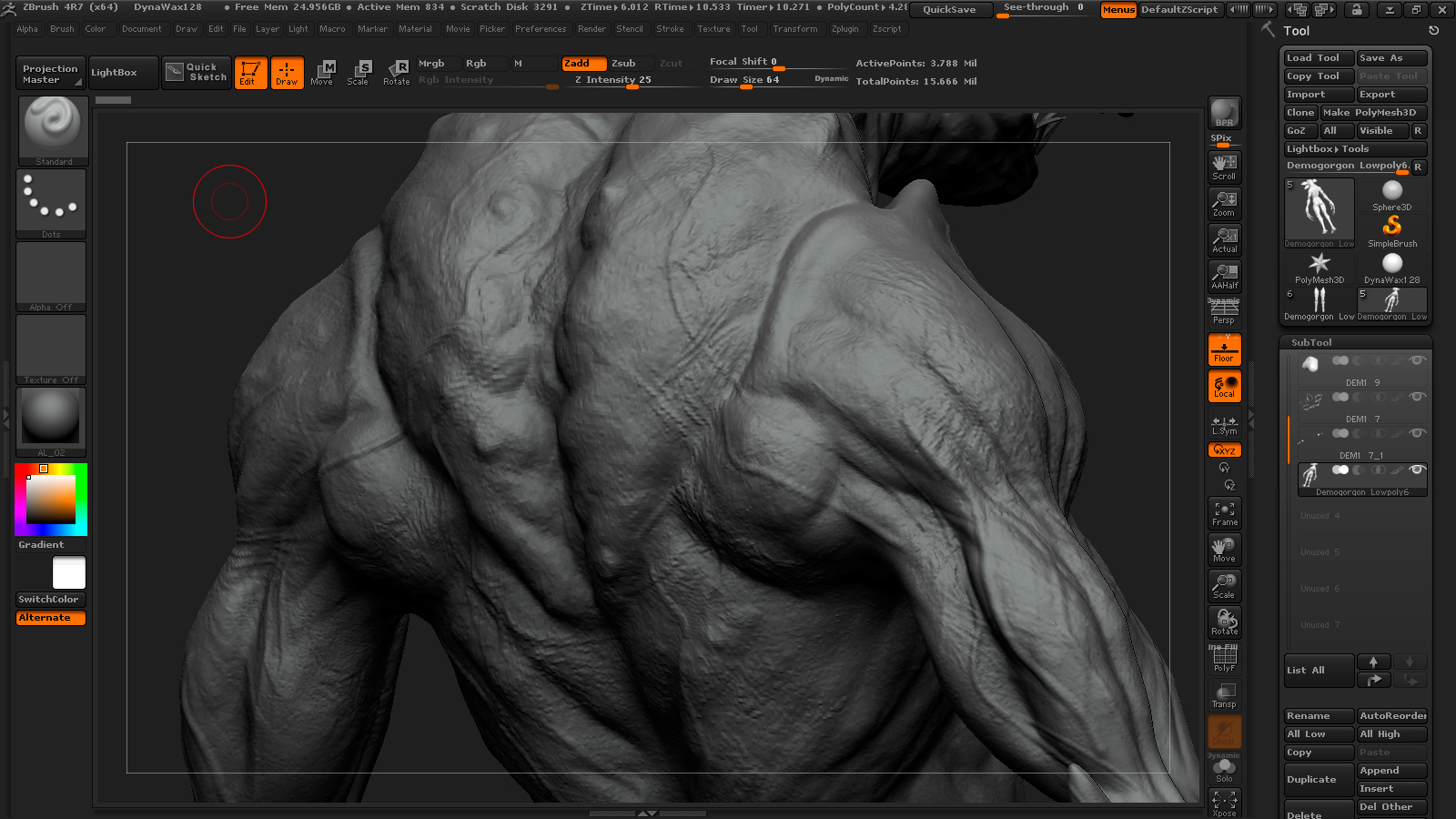
Task: Switch to Move transform mode in top shelf
Action: (x=322, y=73)
